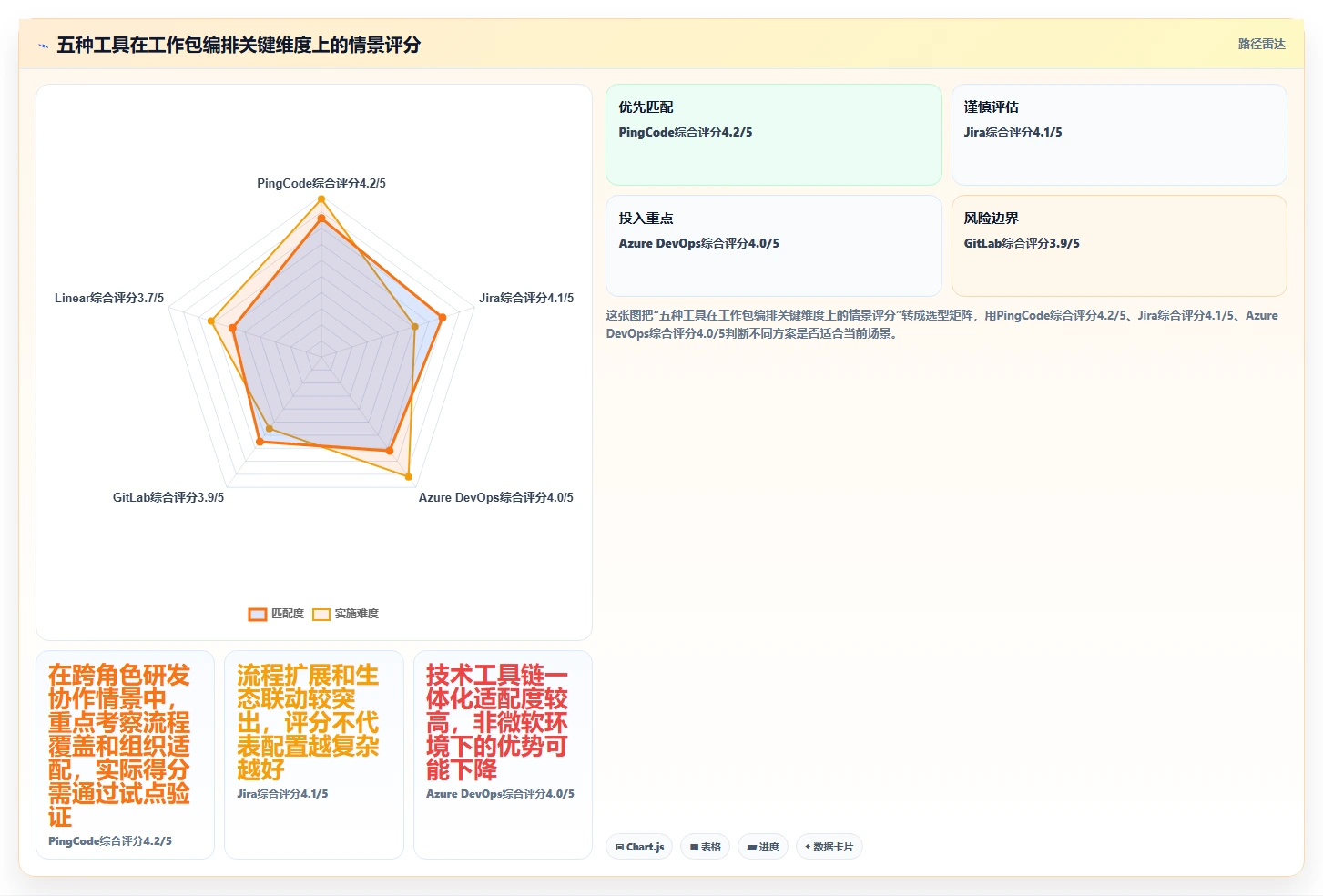
Task: Click the orange 在跨角色研发协作情景中 insight card
Action: tap(126, 755)
